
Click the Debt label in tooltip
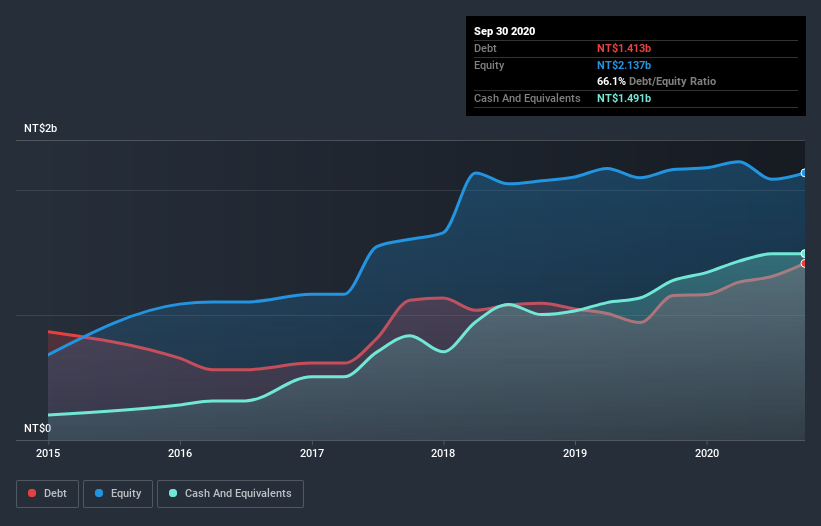tap(485, 48)
